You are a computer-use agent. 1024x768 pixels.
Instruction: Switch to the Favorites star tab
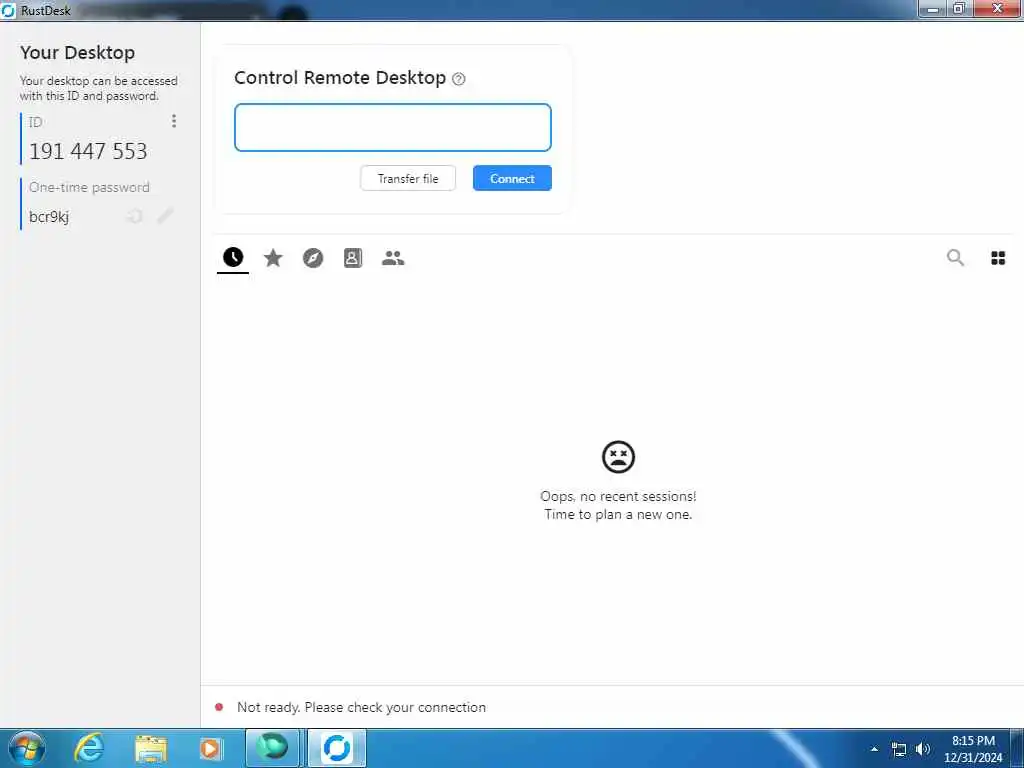[x=273, y=258]
